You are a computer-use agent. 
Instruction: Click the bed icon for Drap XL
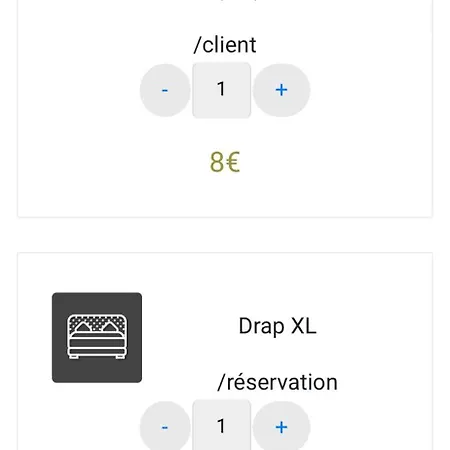tap(97, 337)
